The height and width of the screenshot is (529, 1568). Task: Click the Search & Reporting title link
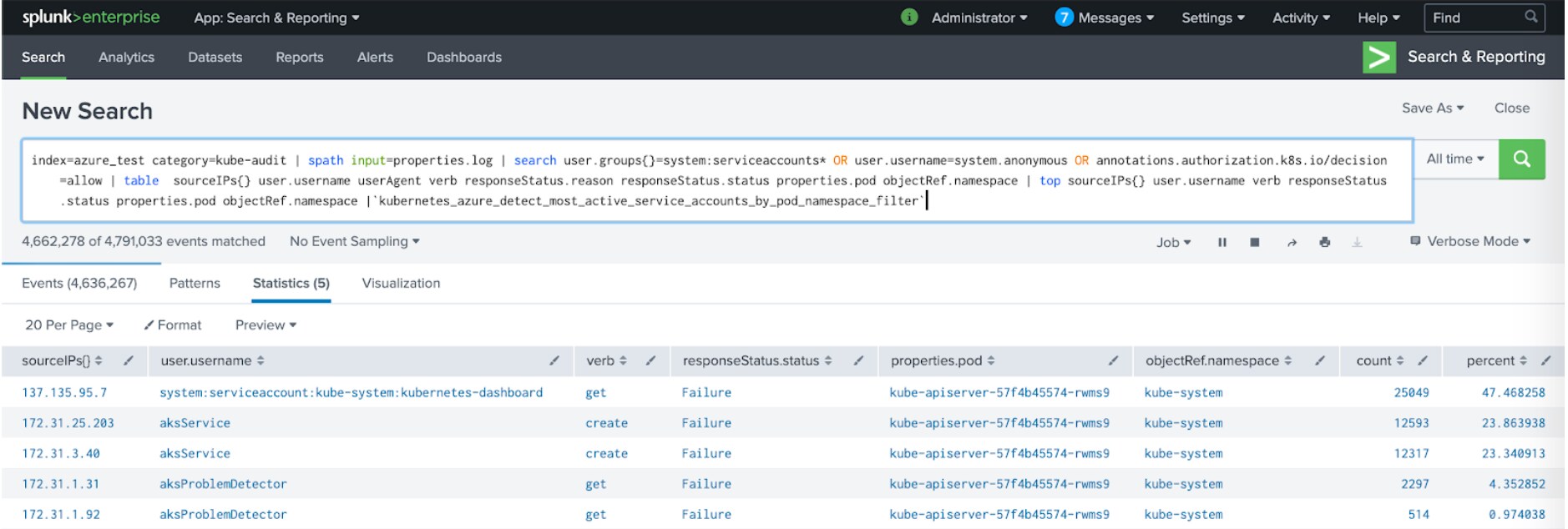[x=1476, y=57]
